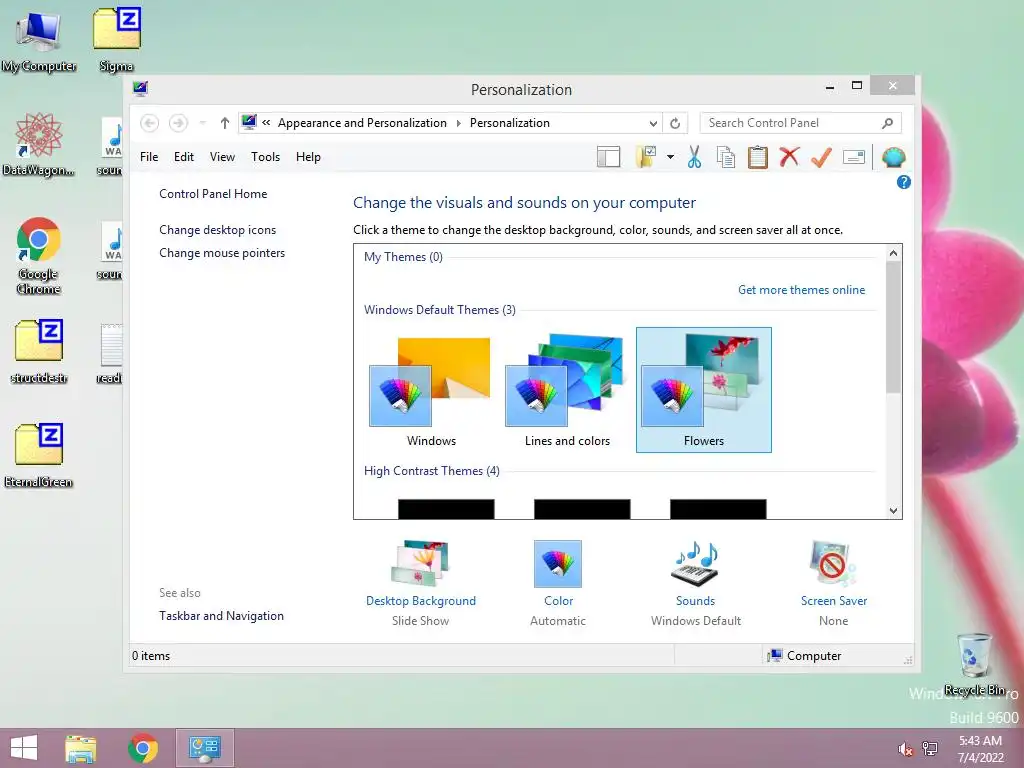Select the Flowers theme

[x=703, y=391]
